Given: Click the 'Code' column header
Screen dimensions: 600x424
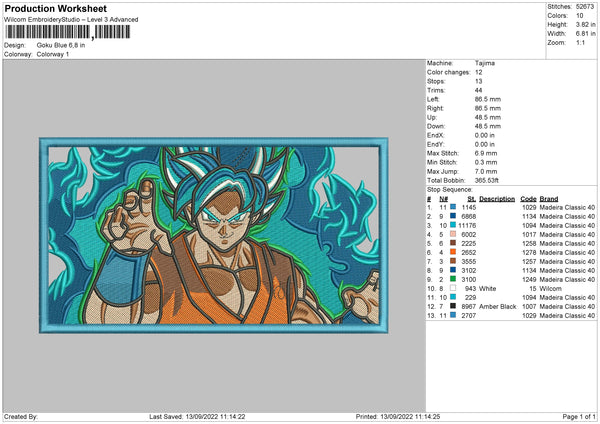Looking at the screenshot, I should (528, 199).
